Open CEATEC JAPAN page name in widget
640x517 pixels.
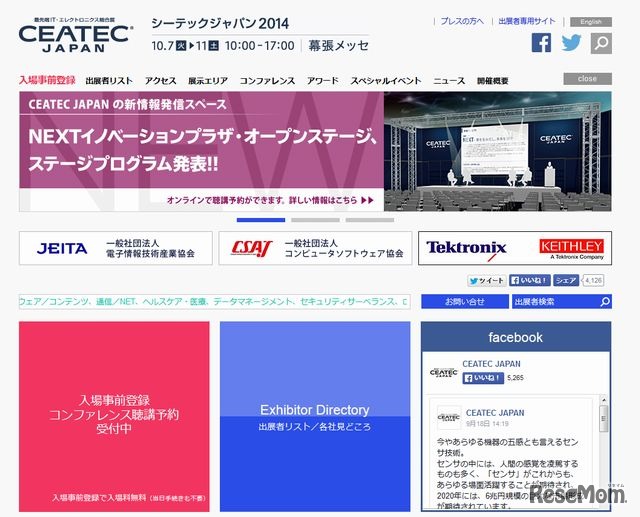[491, 364]
